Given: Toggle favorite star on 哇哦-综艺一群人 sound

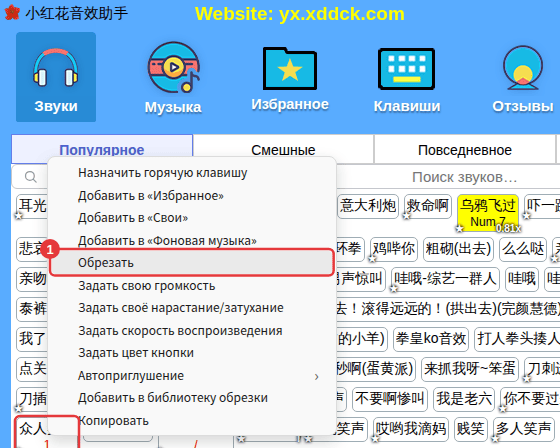Looking at the screenshot, I should [x=394, y=289].
